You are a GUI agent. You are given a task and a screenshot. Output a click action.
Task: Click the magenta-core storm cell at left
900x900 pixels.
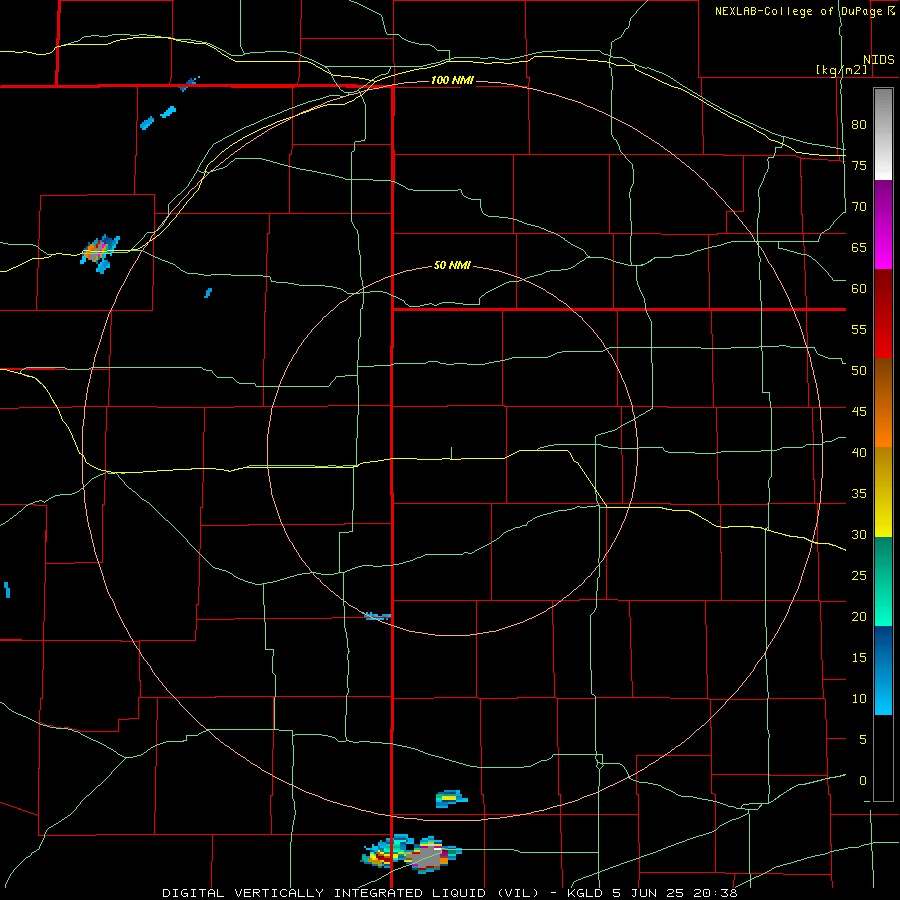(x=100, y=253)
